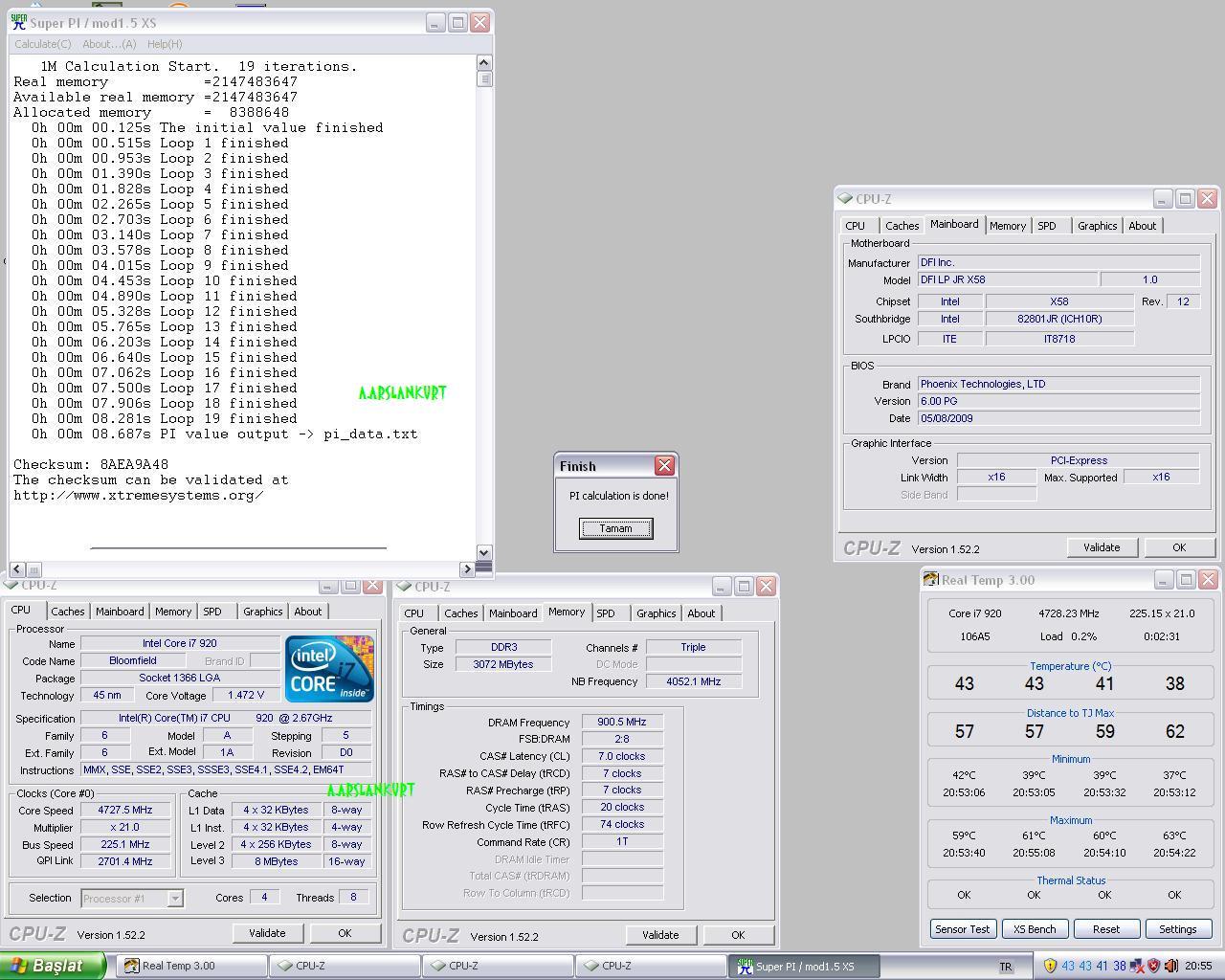Switch to Super PI / mod1.5 XS taskbar button
The image size is (1225, 980).
click(x=804, y=967)
